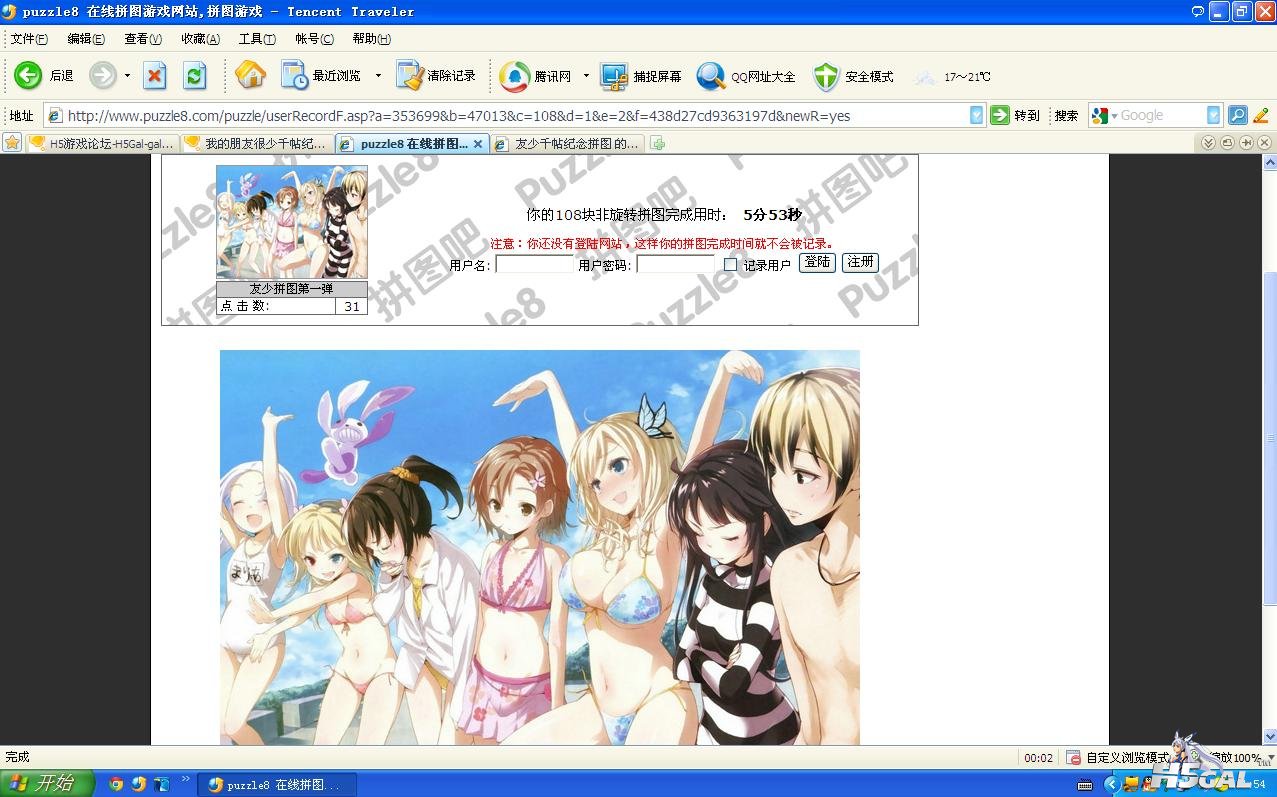Switch to the H5游戏论坛 tab

click(103, 144)
